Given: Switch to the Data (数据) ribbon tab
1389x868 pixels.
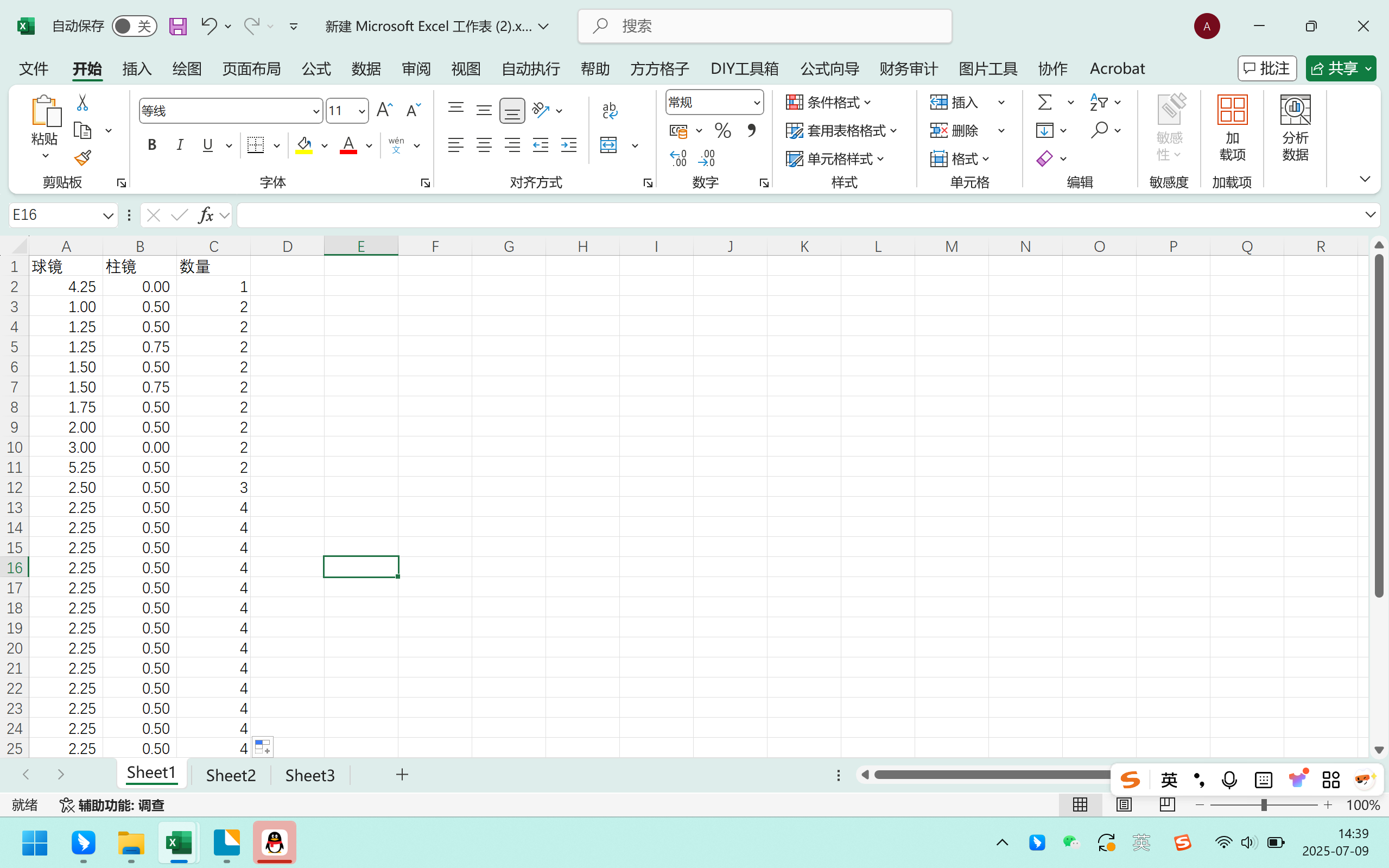Looking at the screenshot, I should 366,69.
